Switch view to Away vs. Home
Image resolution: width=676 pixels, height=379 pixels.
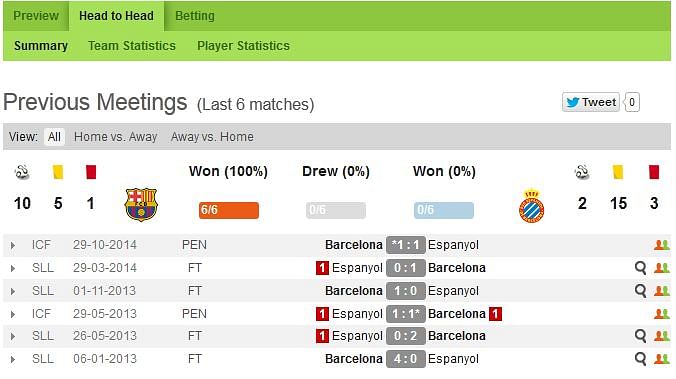point(212,137)
